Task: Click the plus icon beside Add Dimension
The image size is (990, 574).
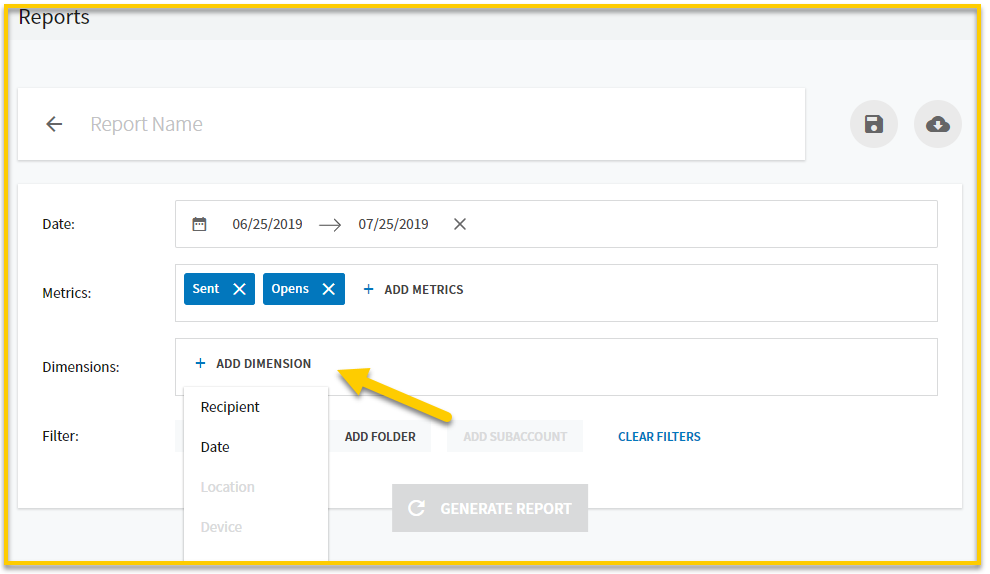Action: pos(200,363)
